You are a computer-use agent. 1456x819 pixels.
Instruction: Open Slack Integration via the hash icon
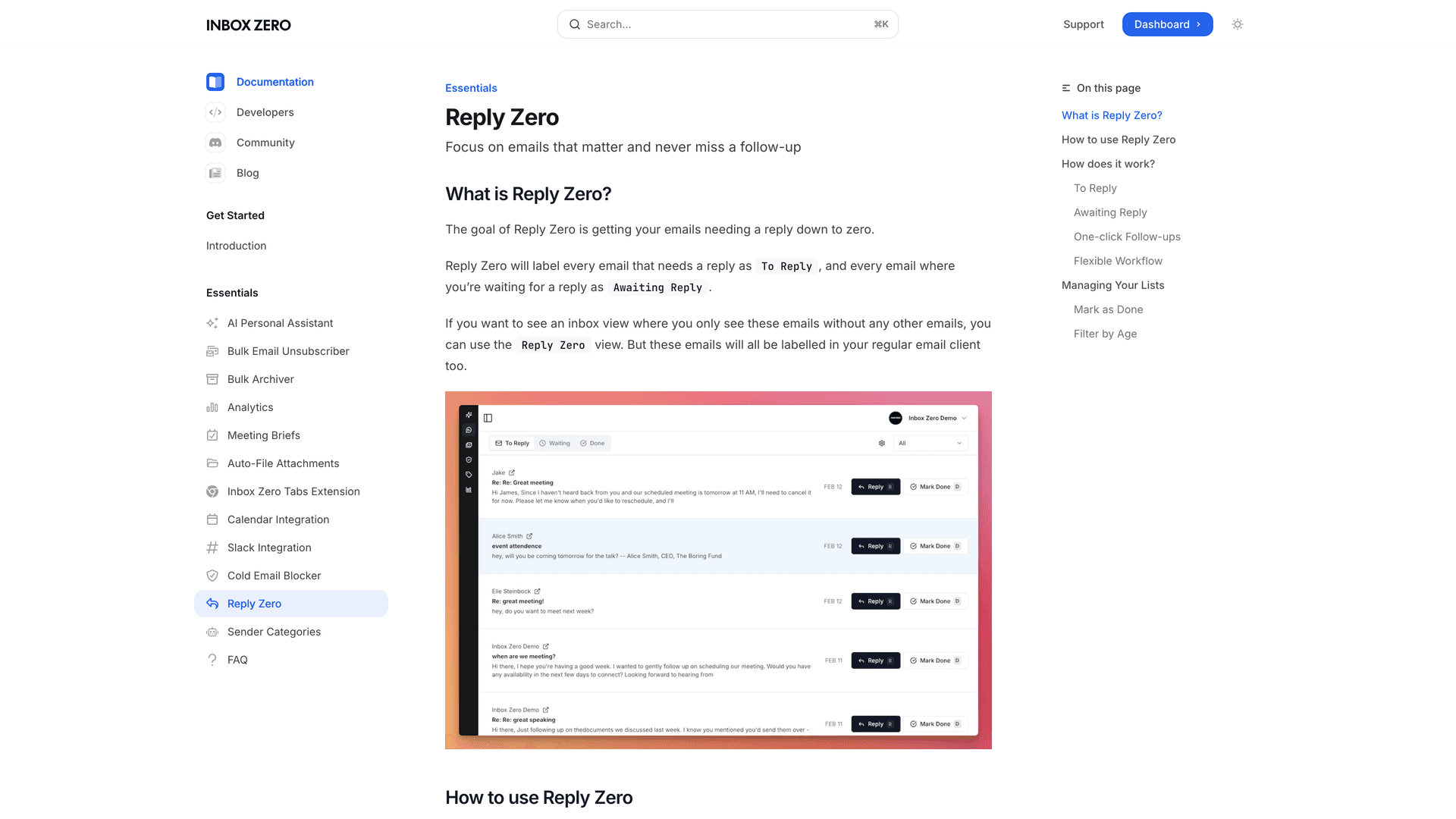coord(212,547)
